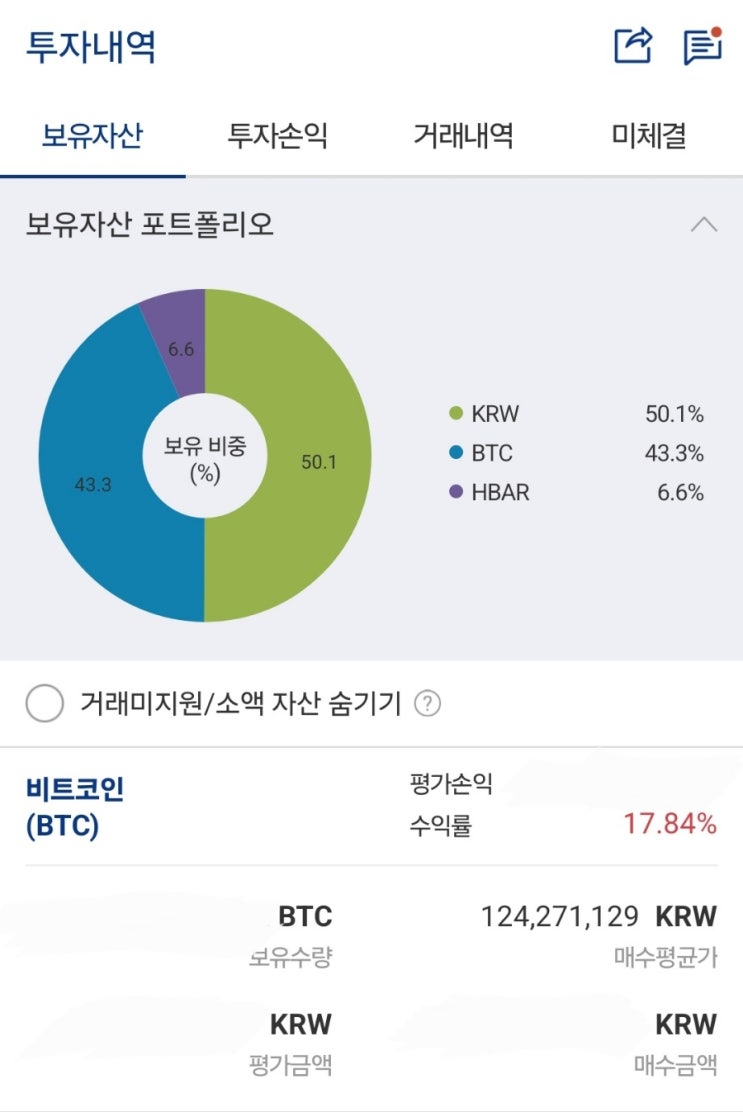Switch to the 보유자산 tab
Screen dimensions: 743x1112
pos(92,136)
